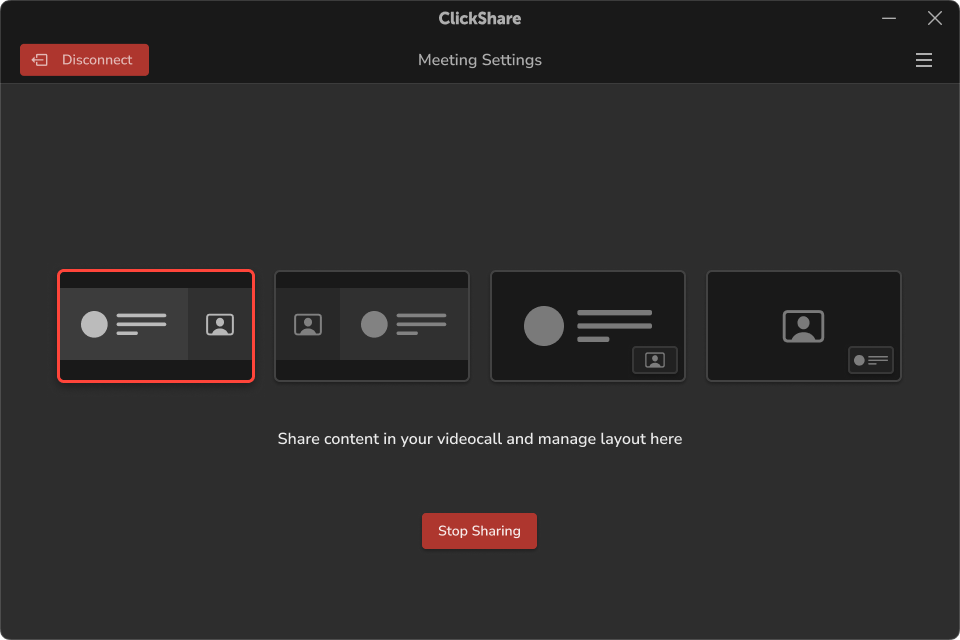Image resolution: width=960 pixels, height=640 pixels.
Task: Click the small content inset in fourth layout
Action: click(x=871, y=360)
